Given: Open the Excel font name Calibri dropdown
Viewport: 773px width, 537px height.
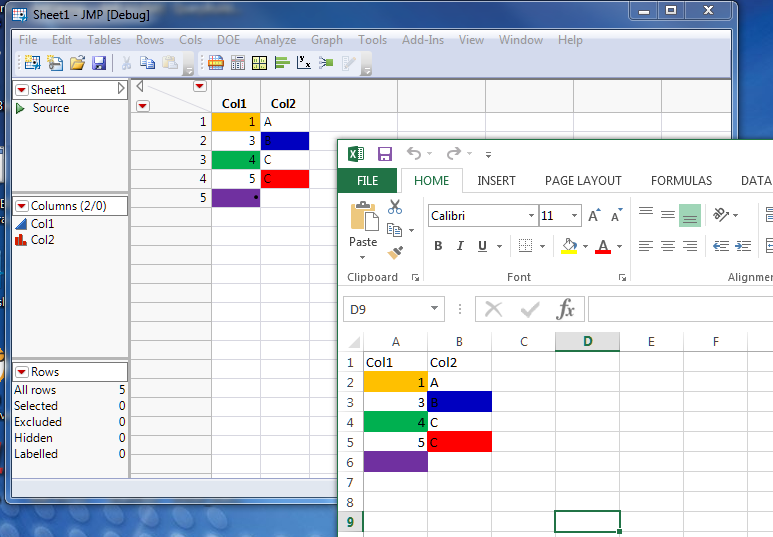Looking at the screenshot, I should click(531, 215).
